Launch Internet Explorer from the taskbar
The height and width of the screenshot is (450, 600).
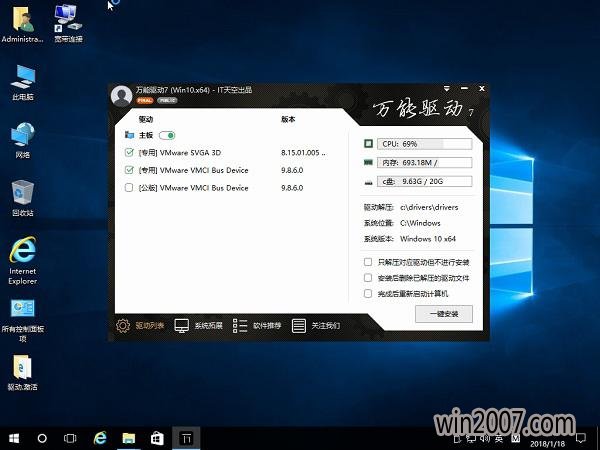100,438
